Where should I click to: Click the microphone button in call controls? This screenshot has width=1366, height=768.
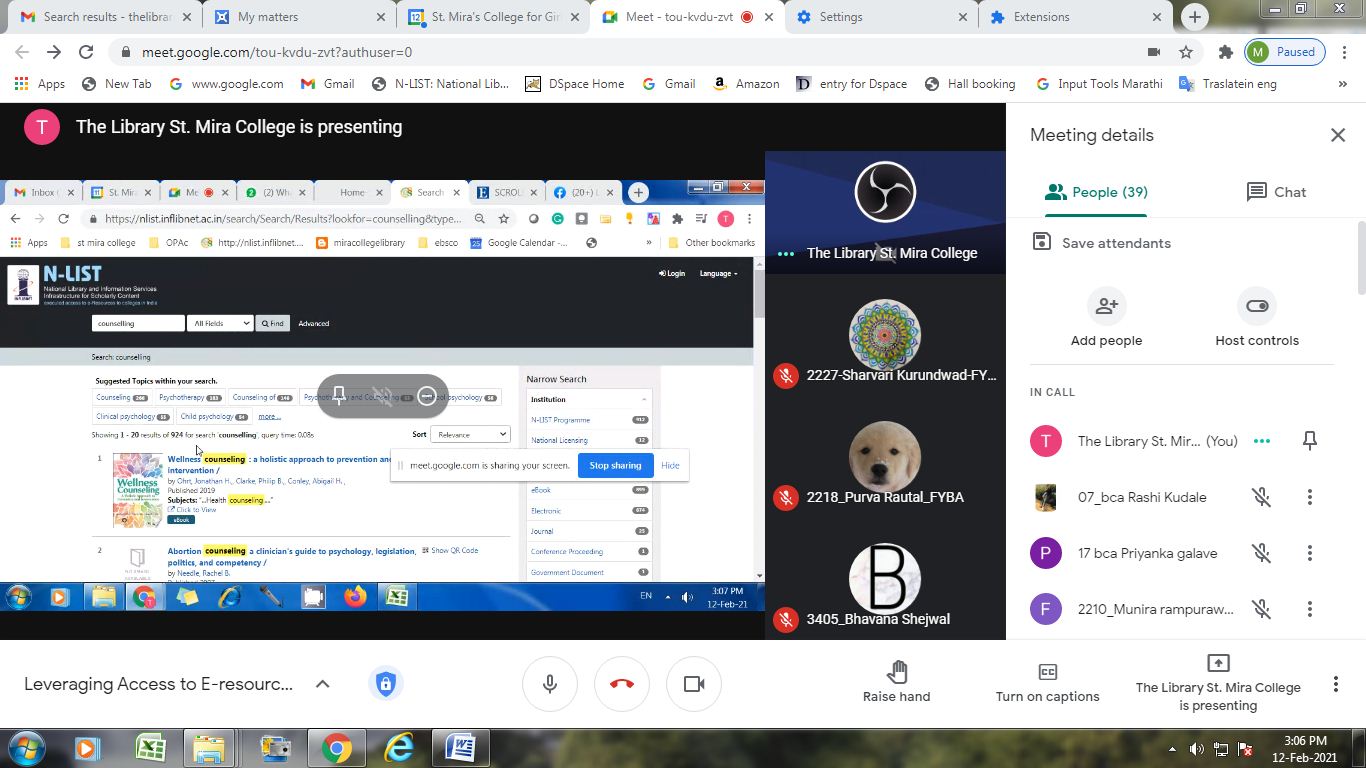point(550,684)
